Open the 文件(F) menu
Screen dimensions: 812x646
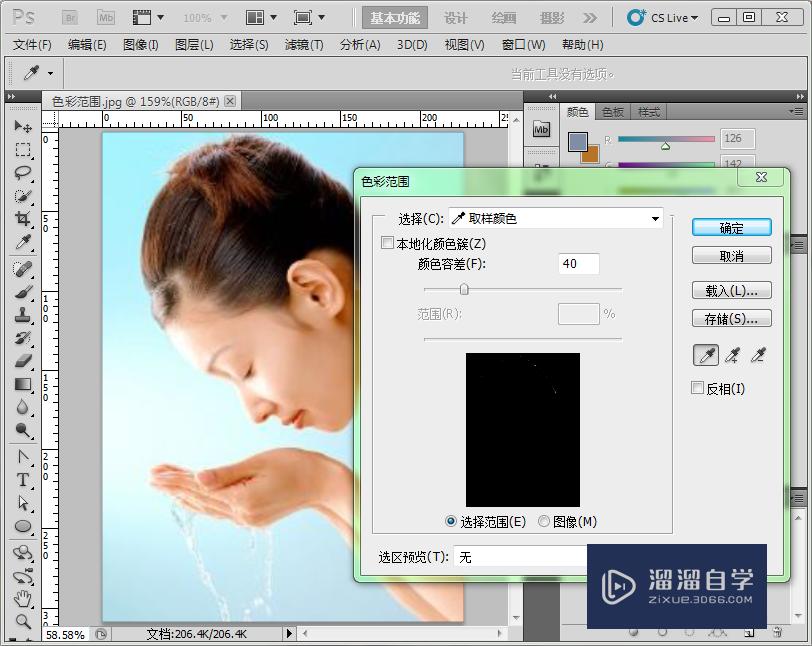click(x=32, y=45)
